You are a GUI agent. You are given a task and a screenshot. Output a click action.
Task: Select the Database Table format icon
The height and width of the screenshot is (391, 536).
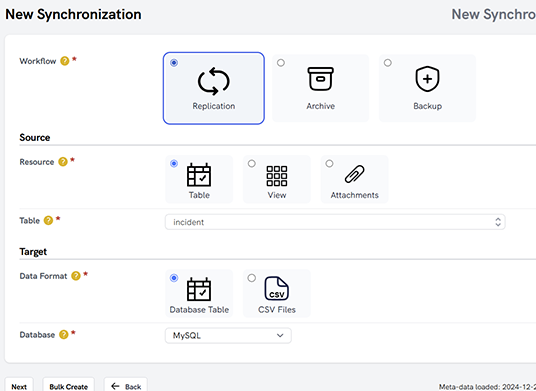[x=199, y=289]
